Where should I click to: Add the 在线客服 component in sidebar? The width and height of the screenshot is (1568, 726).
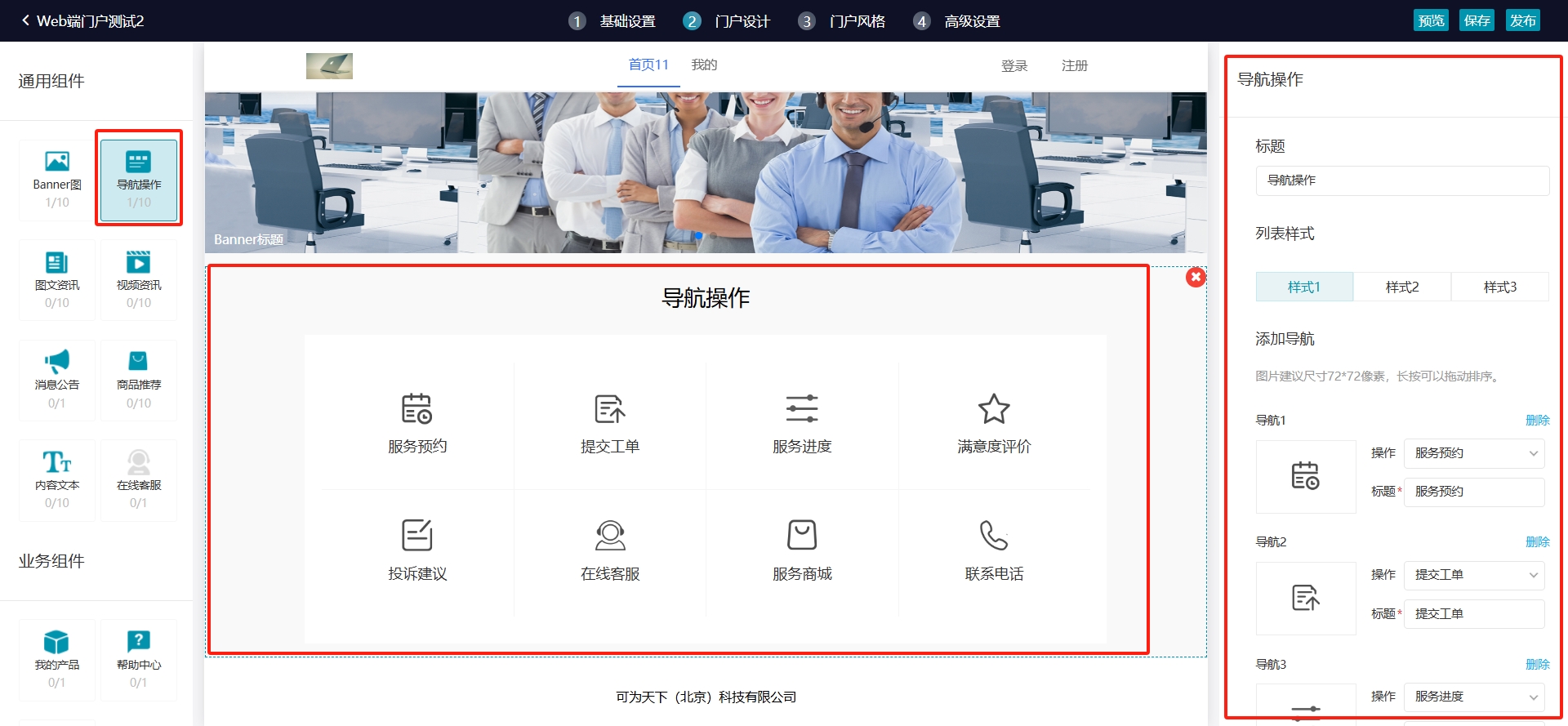pos(139,481)
